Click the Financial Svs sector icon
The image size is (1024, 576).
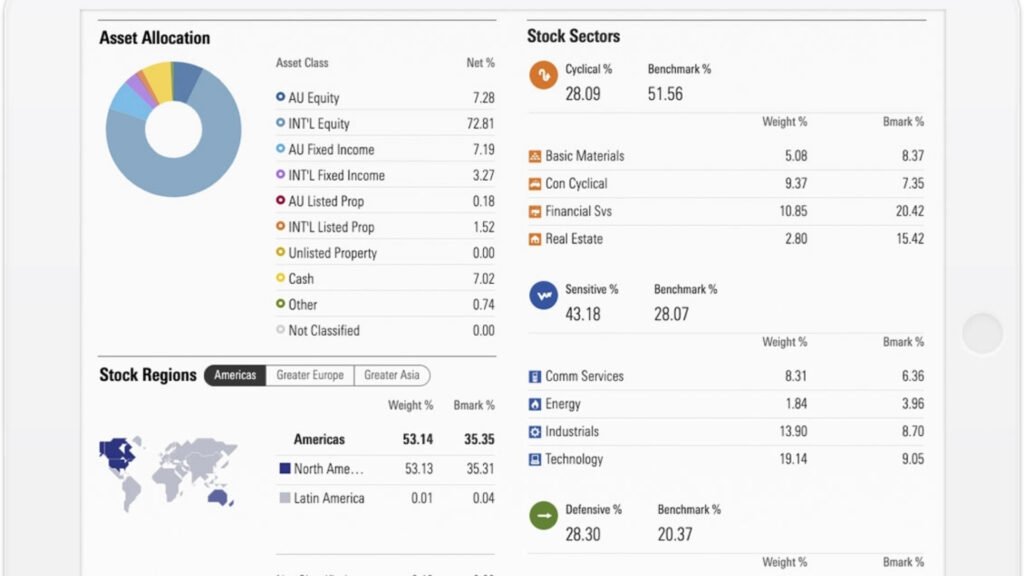[535, 212]
